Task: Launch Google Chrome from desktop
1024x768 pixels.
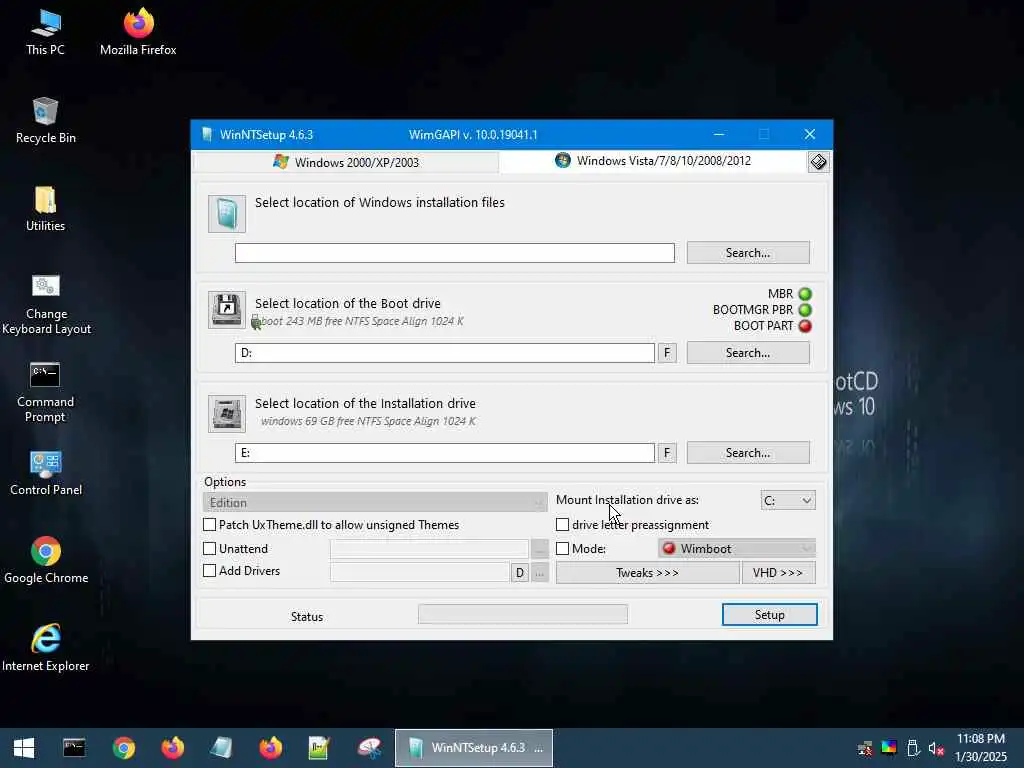Action: click(x=46, y=560)
